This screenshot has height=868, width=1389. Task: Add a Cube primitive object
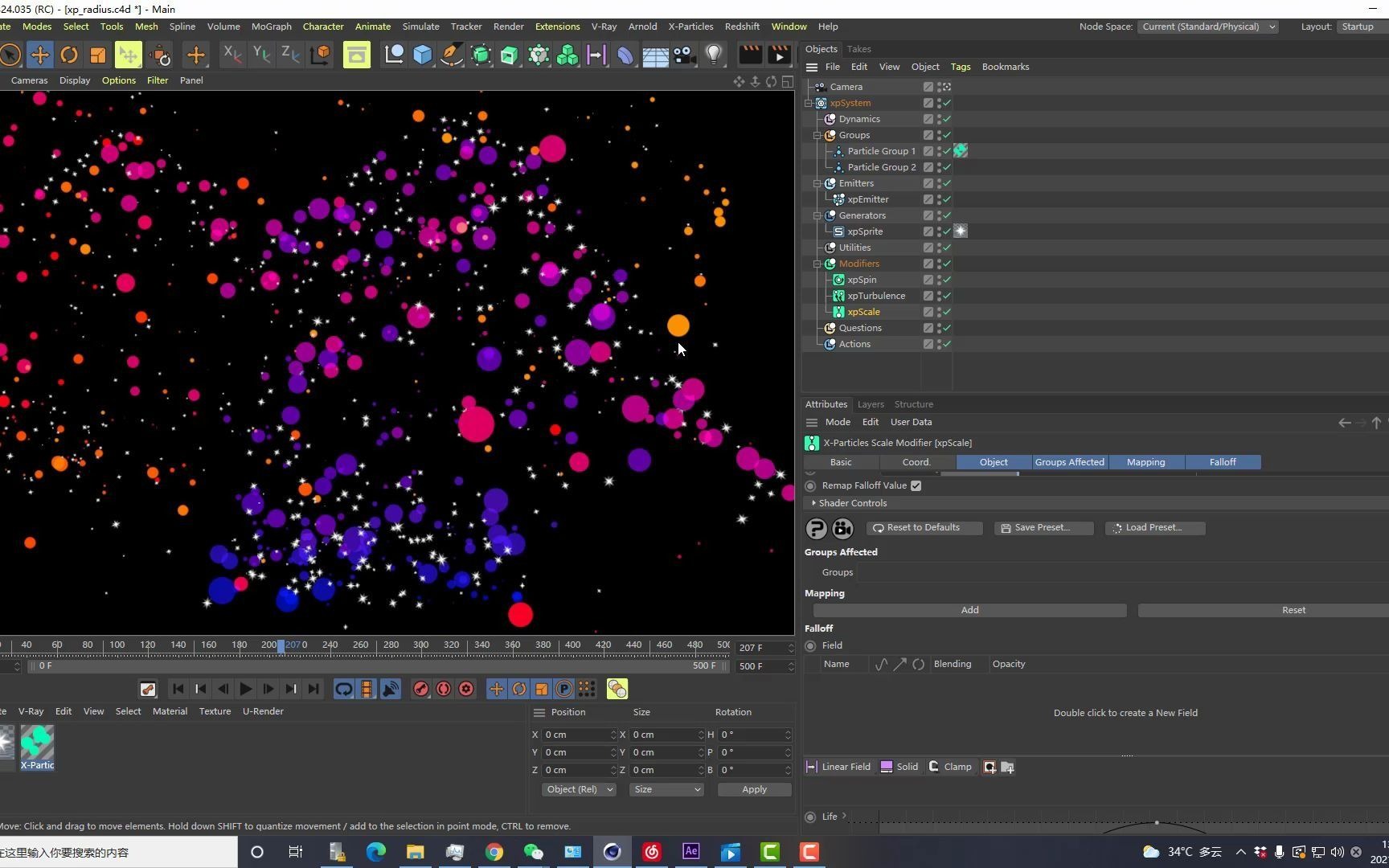click(422, 55)
